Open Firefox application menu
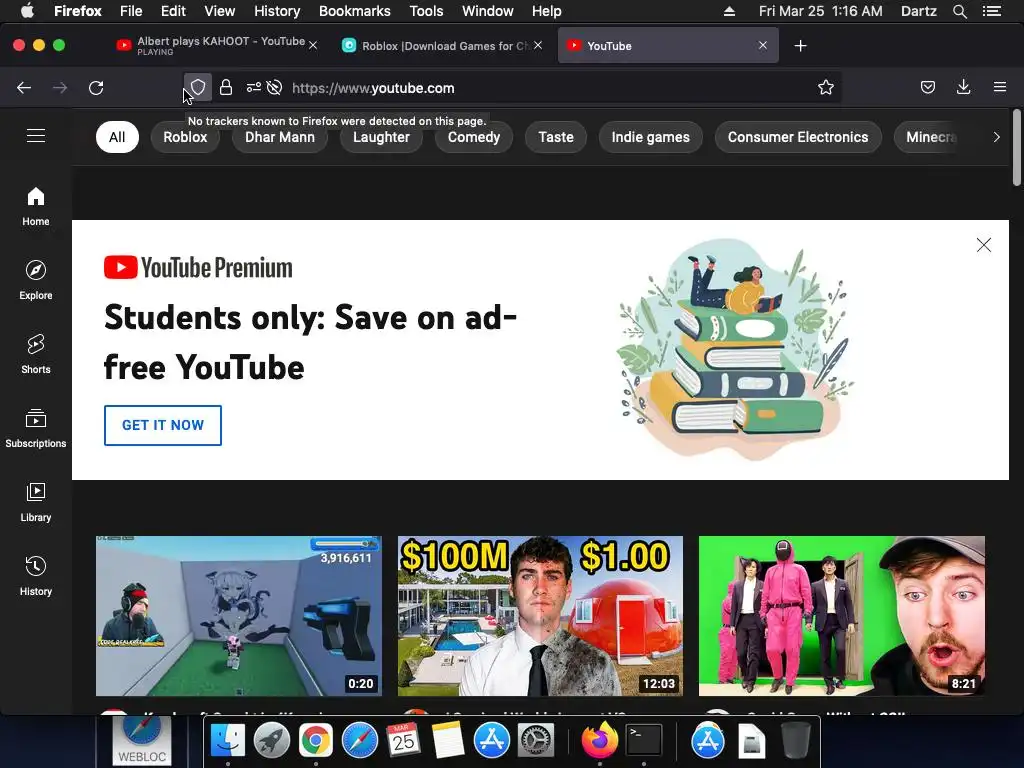The height and width of the screenshot is (768, 1024). [1000, 88]
